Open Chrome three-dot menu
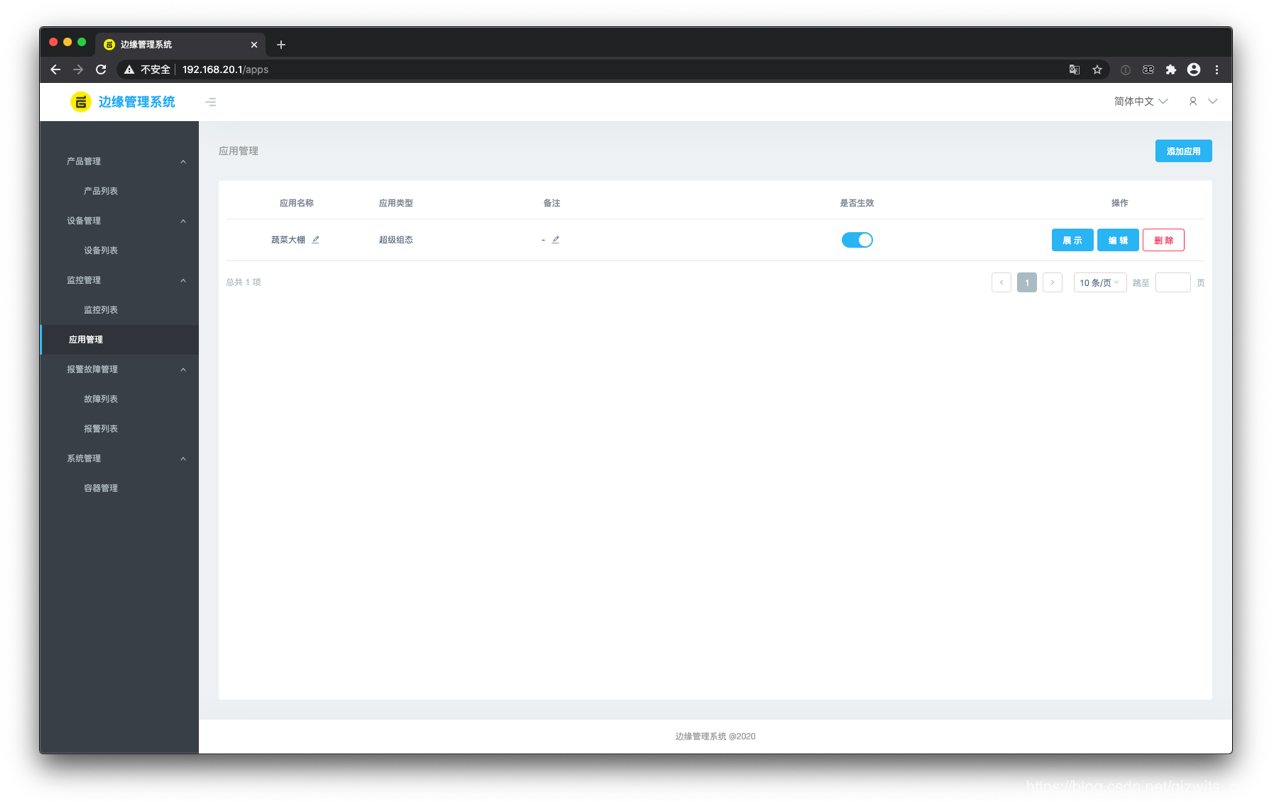The height and width of the screenshot is (806, 1272). click(x=1217, y=70)
